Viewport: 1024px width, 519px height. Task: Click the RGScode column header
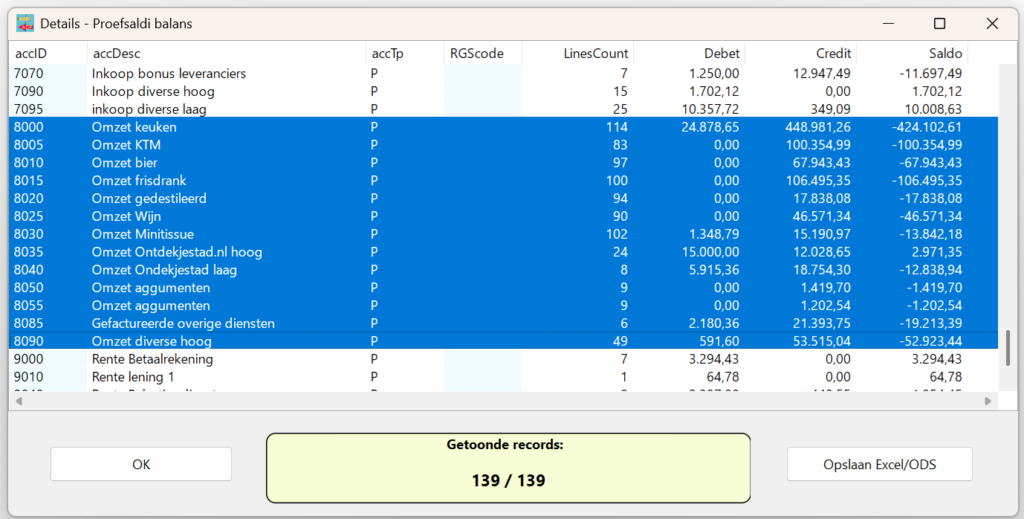(476, 53)
